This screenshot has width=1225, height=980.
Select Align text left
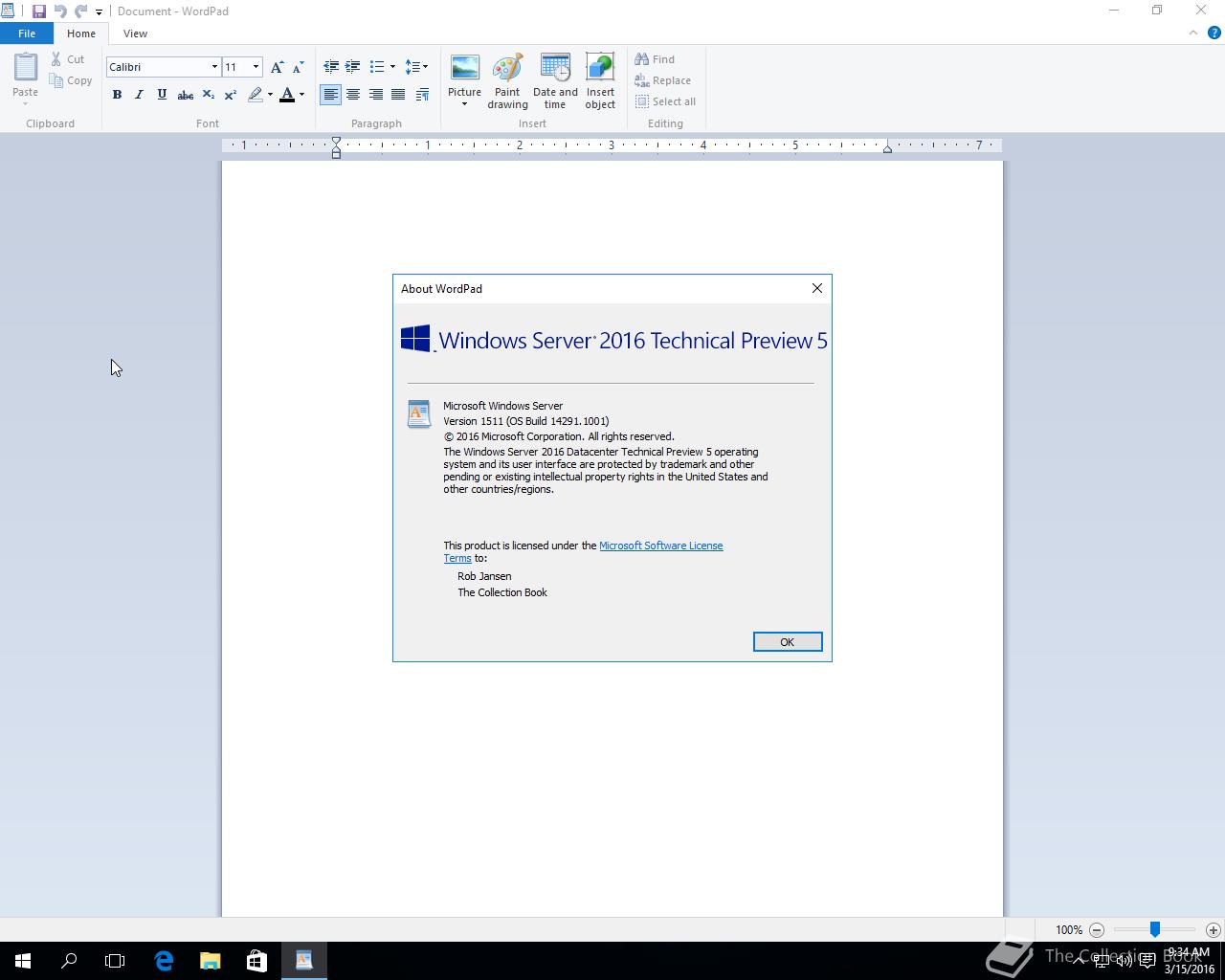click(330, 95)
